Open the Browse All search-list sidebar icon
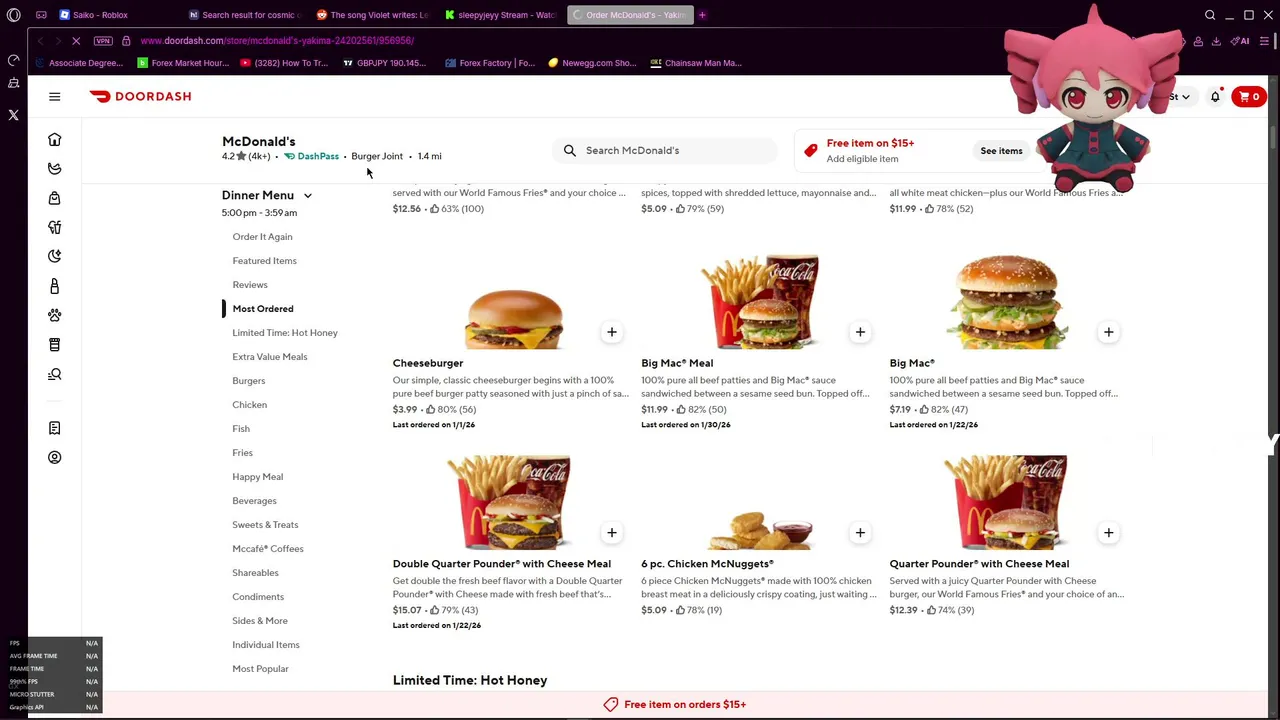Screen dimensions: 1280x720 (55, 374)
